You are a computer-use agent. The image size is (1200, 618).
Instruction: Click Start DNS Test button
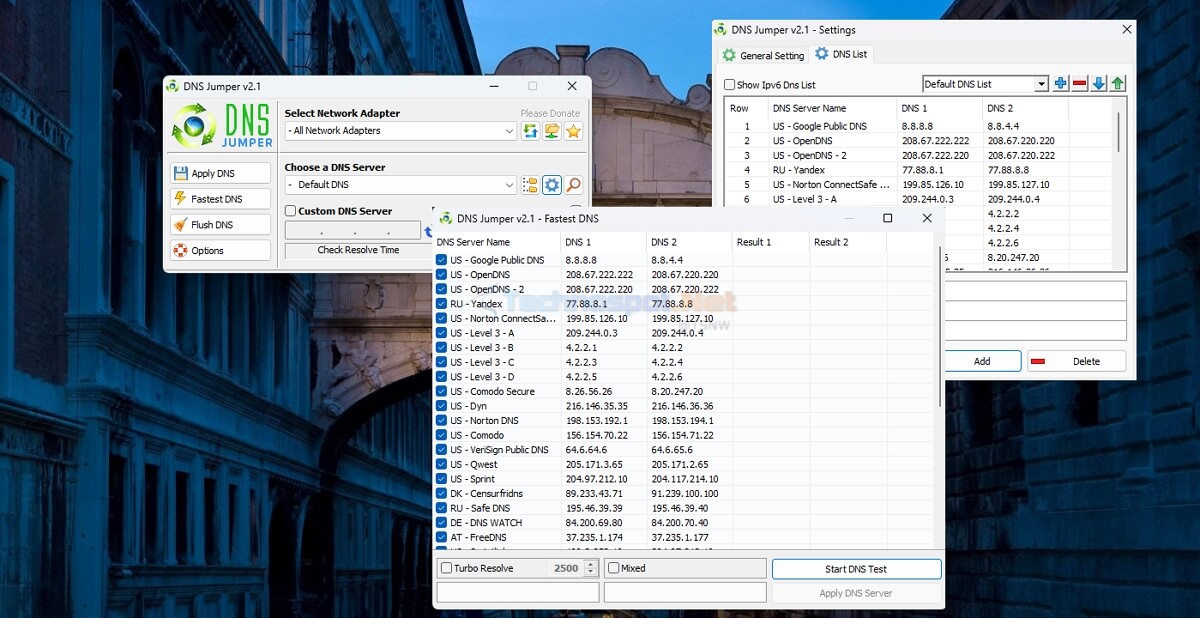856,569
